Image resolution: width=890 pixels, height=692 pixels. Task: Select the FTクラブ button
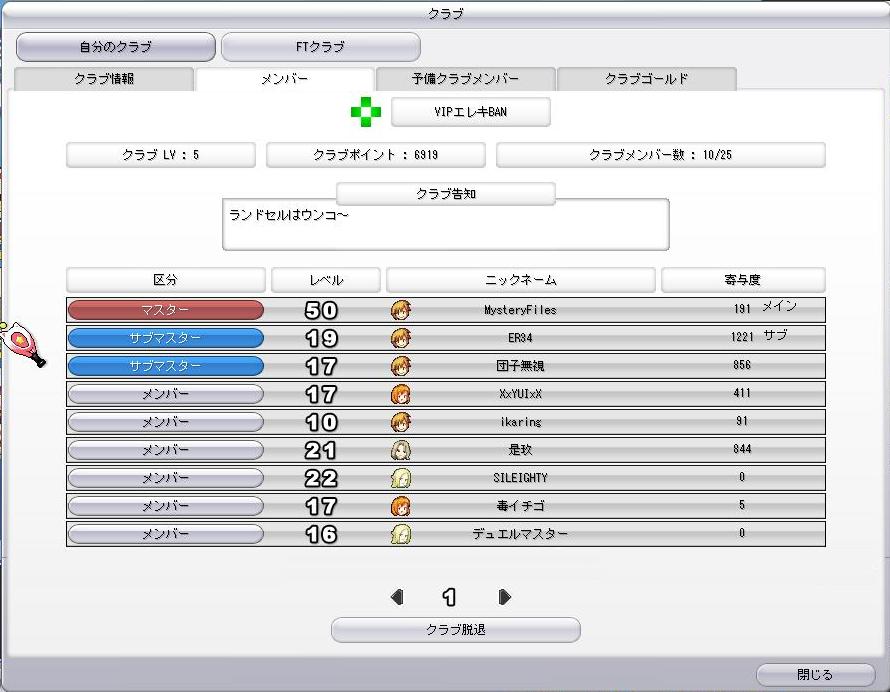tap(320, 47)
